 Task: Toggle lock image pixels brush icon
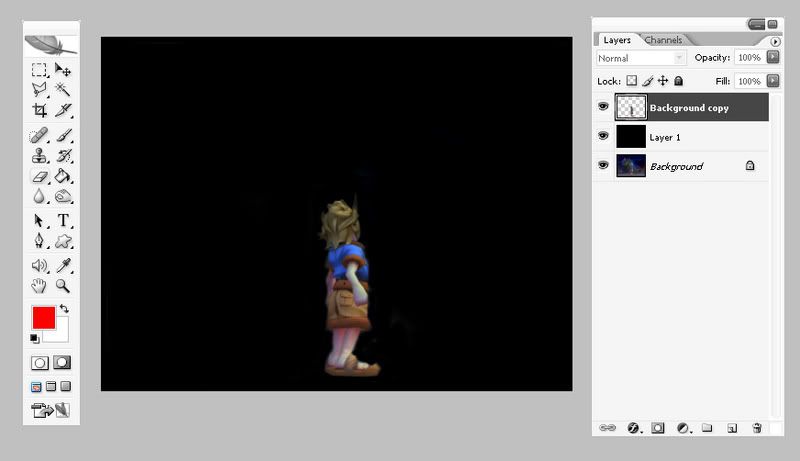pyautogui.click(x=647, y=81)
